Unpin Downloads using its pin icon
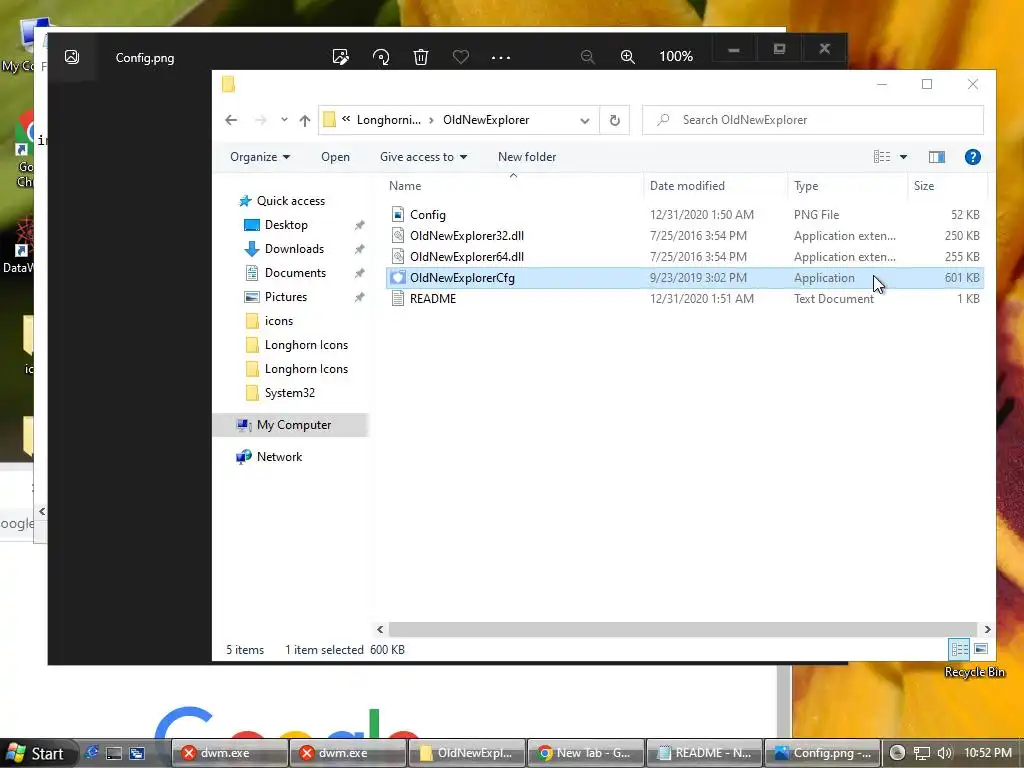The width and height of the screenshot is (1024, 768). 359,249
